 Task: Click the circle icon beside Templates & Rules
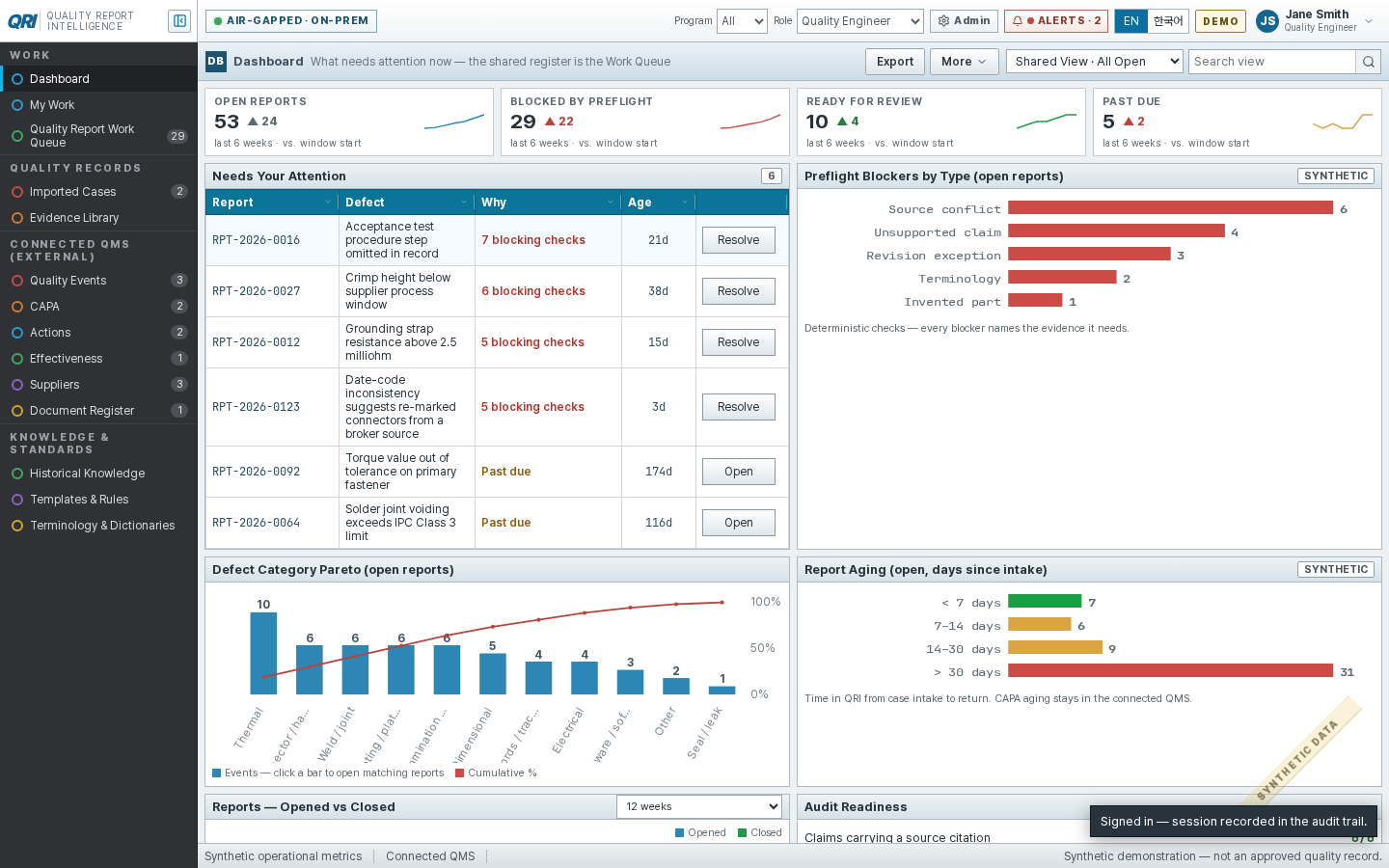tap(17, 500)
